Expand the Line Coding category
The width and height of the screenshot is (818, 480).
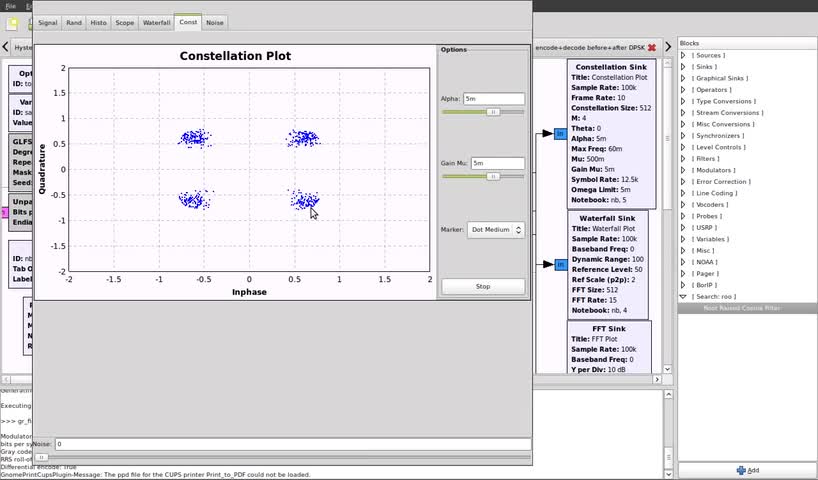[x=683, y=193]
